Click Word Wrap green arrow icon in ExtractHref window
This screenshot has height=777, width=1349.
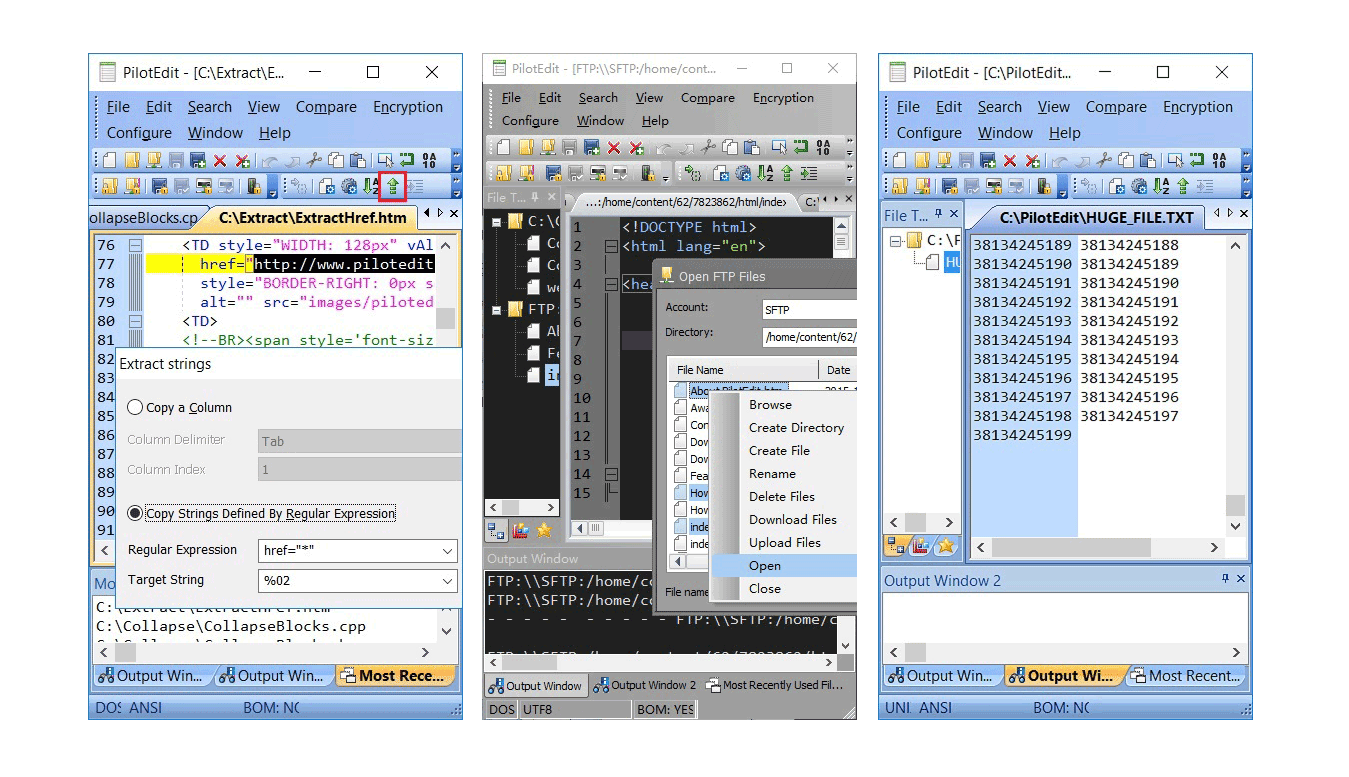click(x=407, y=160)
